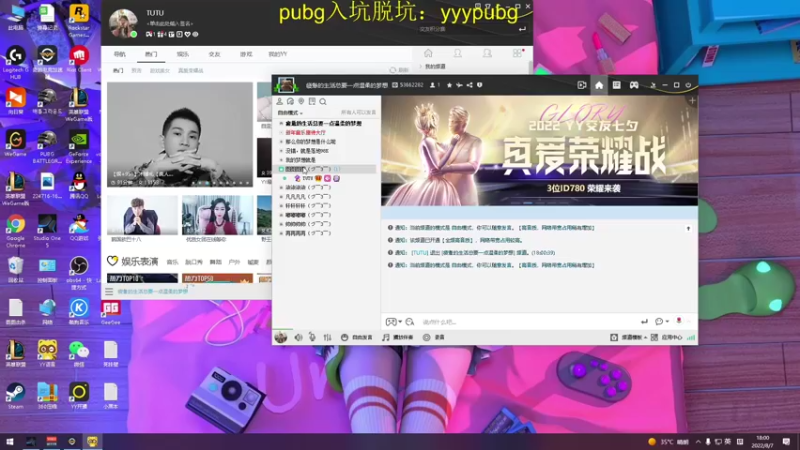Click the home icon in YY main sidebar
This screenshot has width=800, height=450.
tap(428, 53)
